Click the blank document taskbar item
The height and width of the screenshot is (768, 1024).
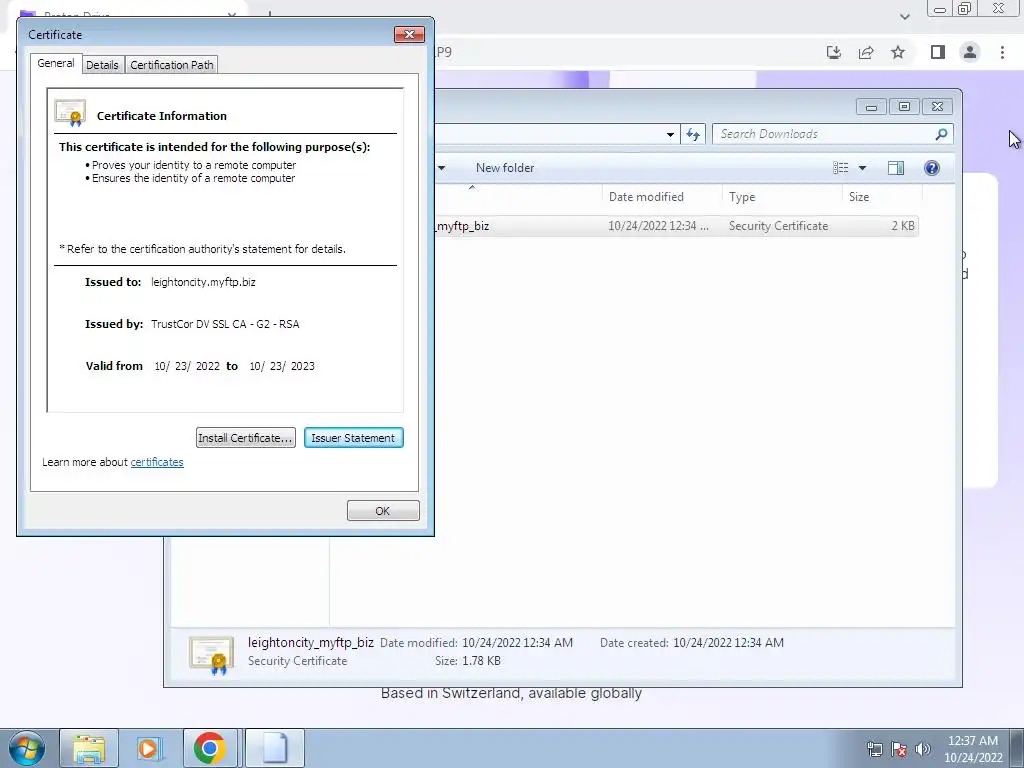[275, 748]
